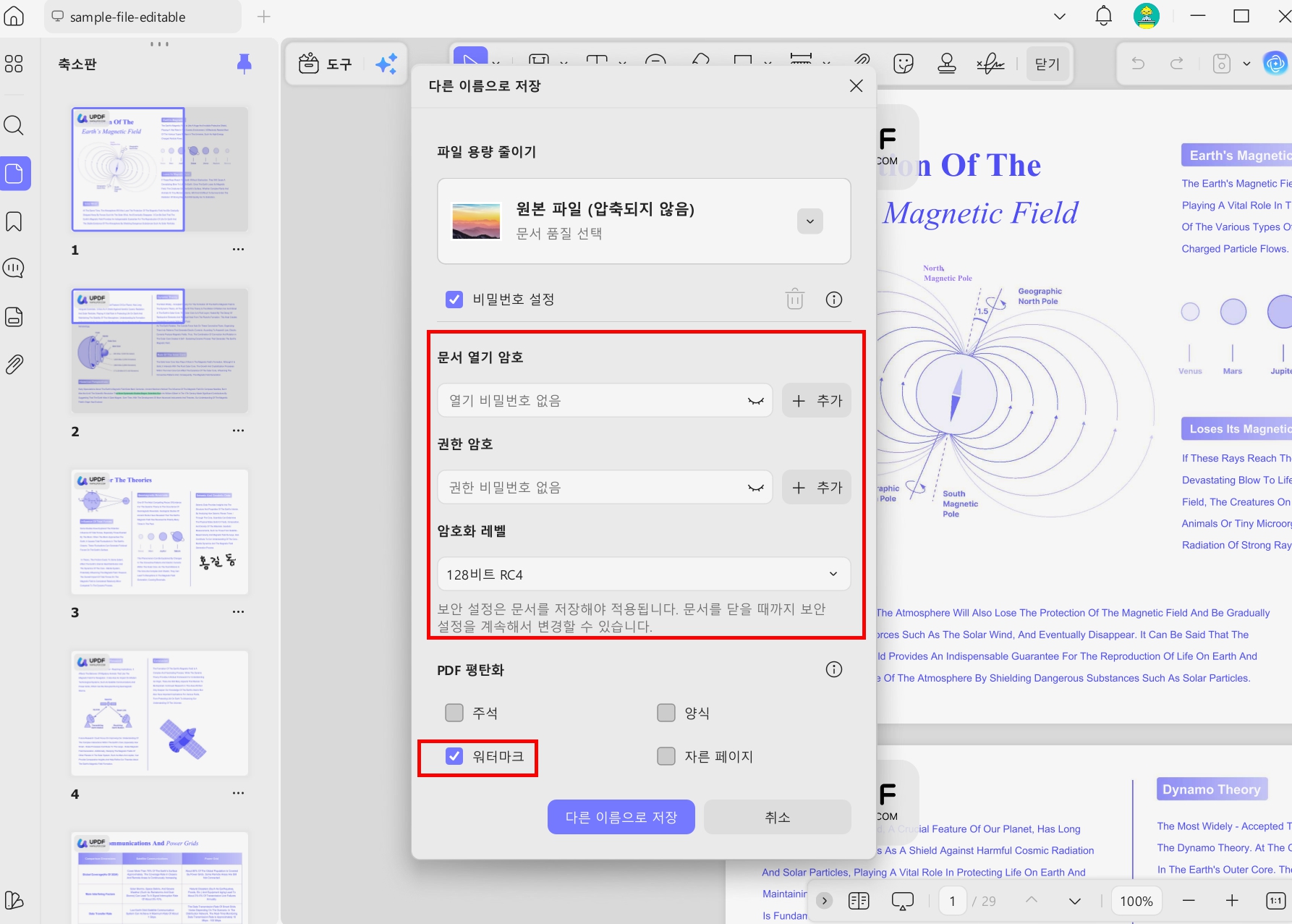Click the save icon in top toolbar
Image resolution: width=1292 pixels, height=924 pixels.
click(1222, 64)
